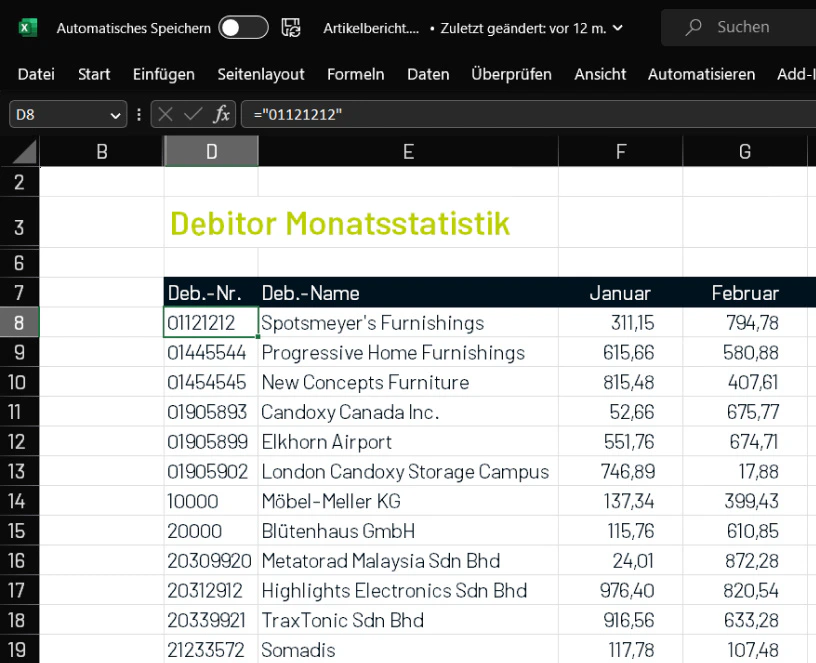The height and width of the screenshot is (663, 816).
Task: Open the Datei menu
Action: coord(36,74)
